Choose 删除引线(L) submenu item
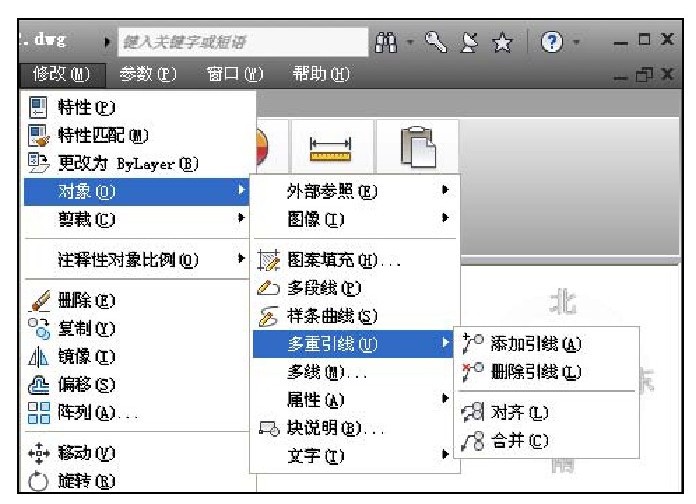696x504 pixels. pyautogui.click(x=536, y=372)
